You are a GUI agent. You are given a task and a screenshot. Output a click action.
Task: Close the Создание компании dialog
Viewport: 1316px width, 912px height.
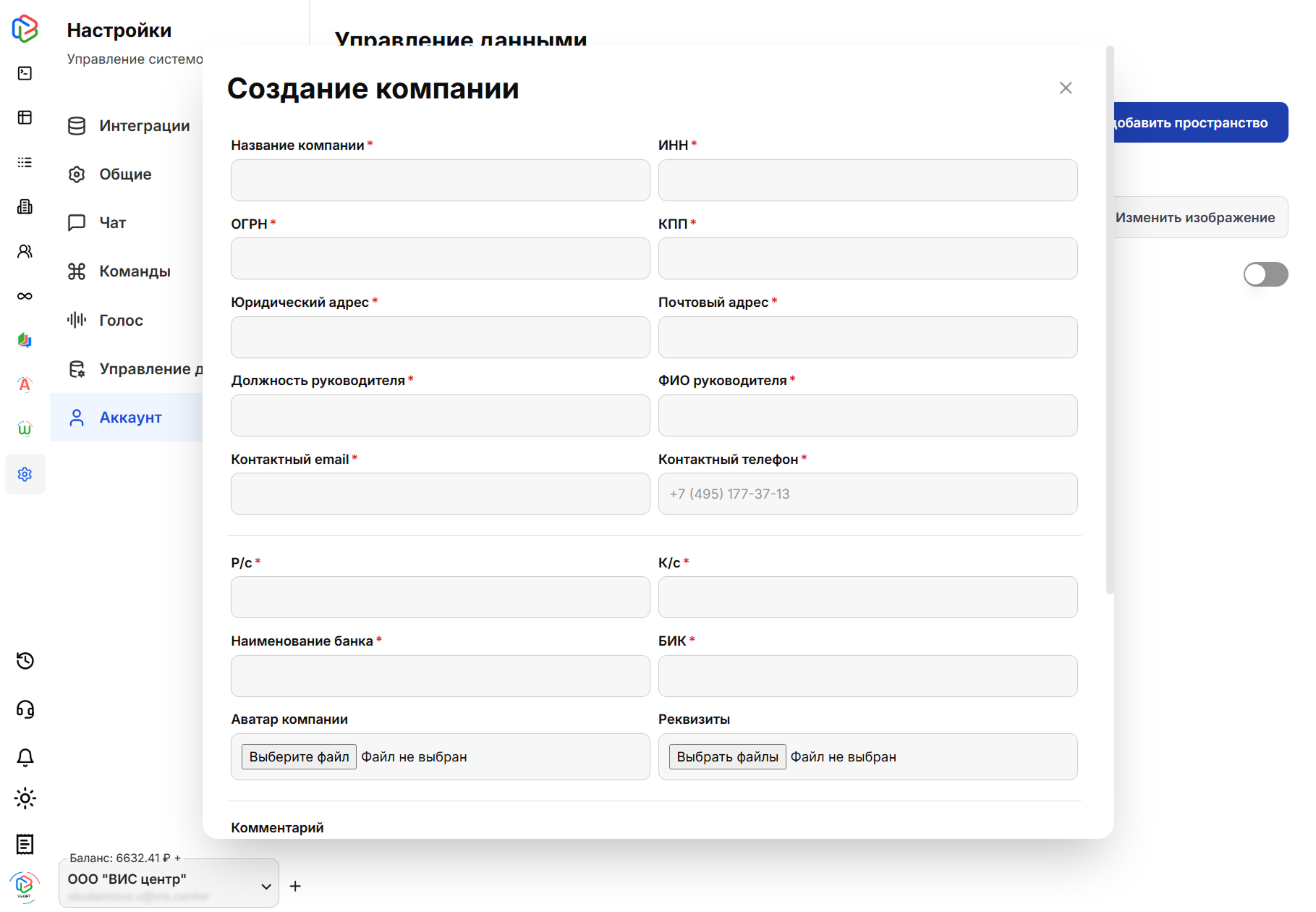coord(1065,88)
